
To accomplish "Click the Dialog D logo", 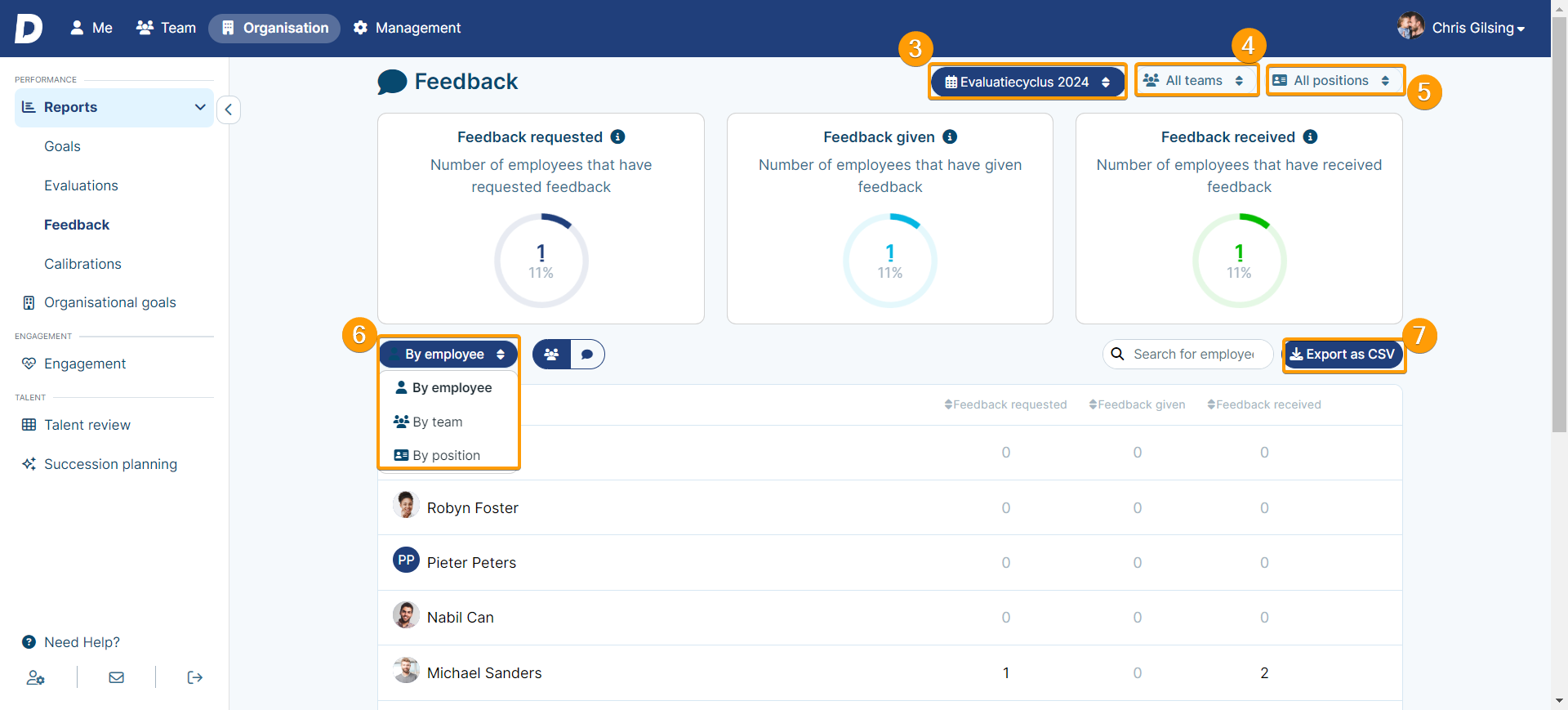I will (x=29, y=28).
